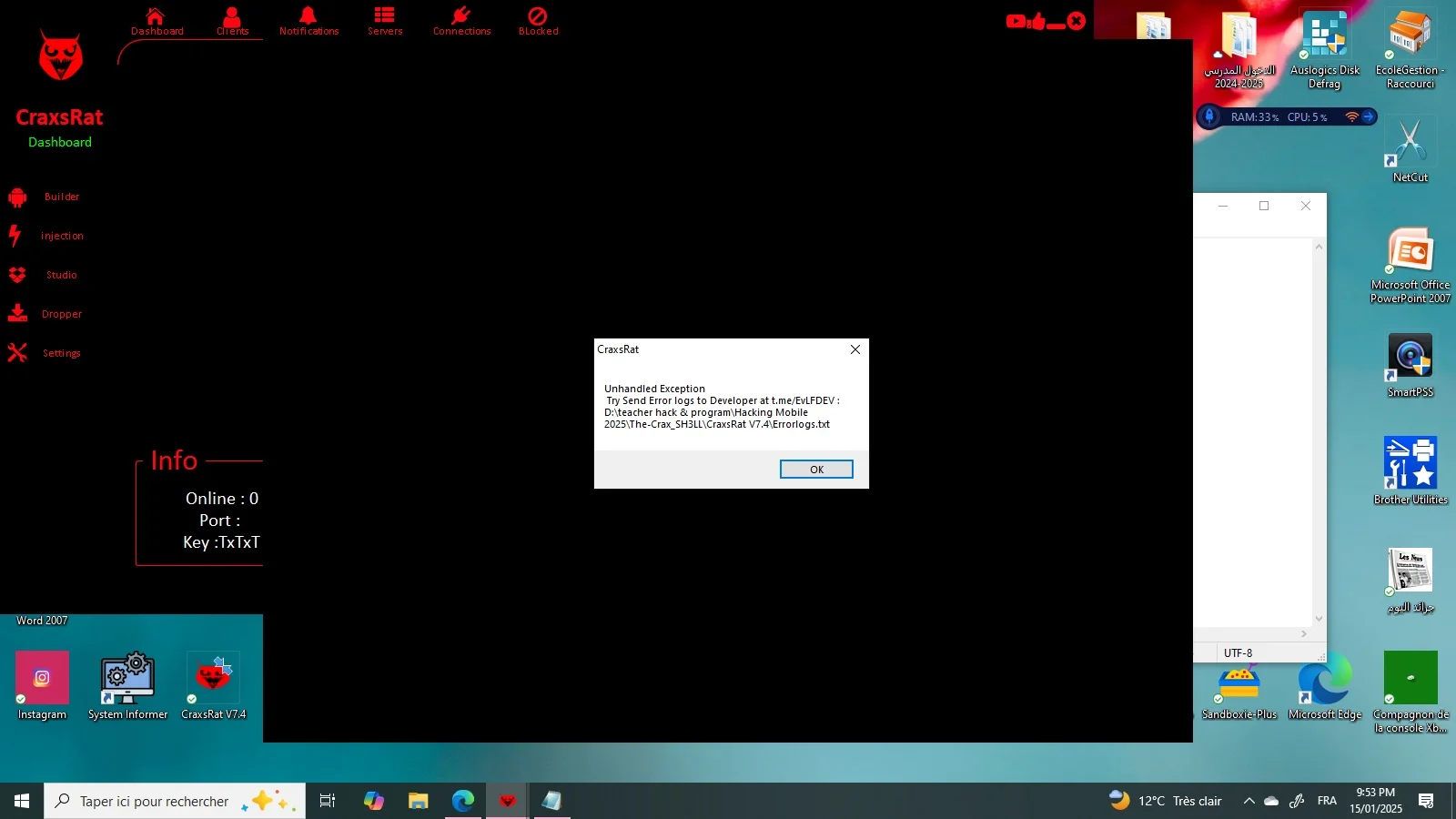Open the Settings tools item

point(45,353)
